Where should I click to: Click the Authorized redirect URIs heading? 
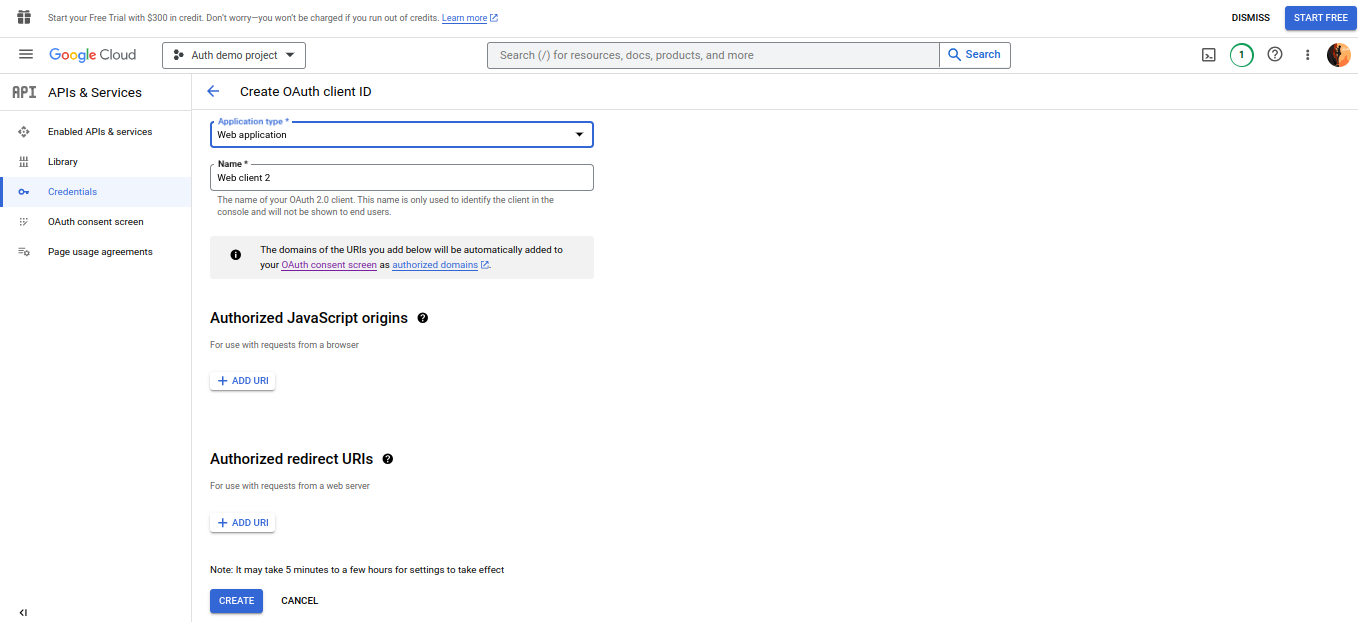click(292, 459)
